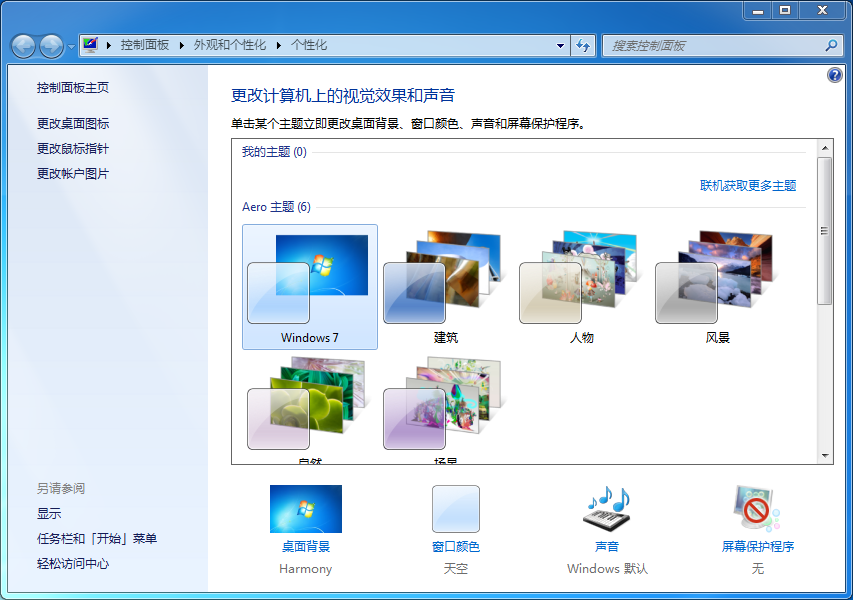The image size is (853, 600).
Task: Close the personalization window
Action: (822, 10)
